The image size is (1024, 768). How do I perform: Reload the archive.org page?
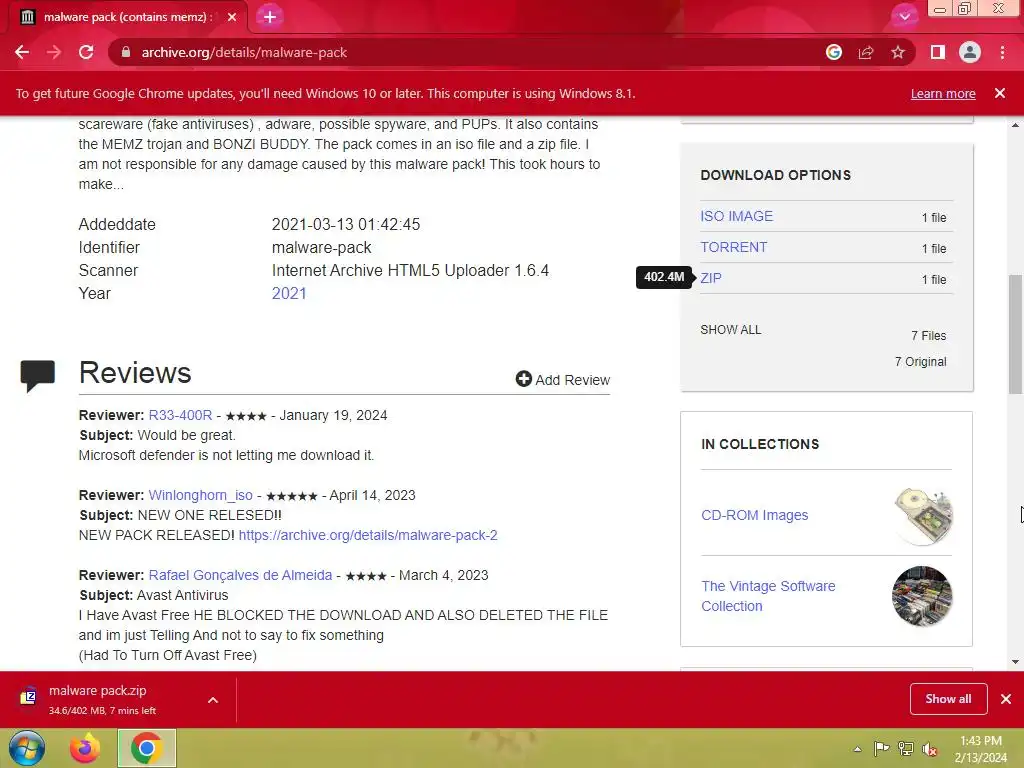(x=86, y=52)
